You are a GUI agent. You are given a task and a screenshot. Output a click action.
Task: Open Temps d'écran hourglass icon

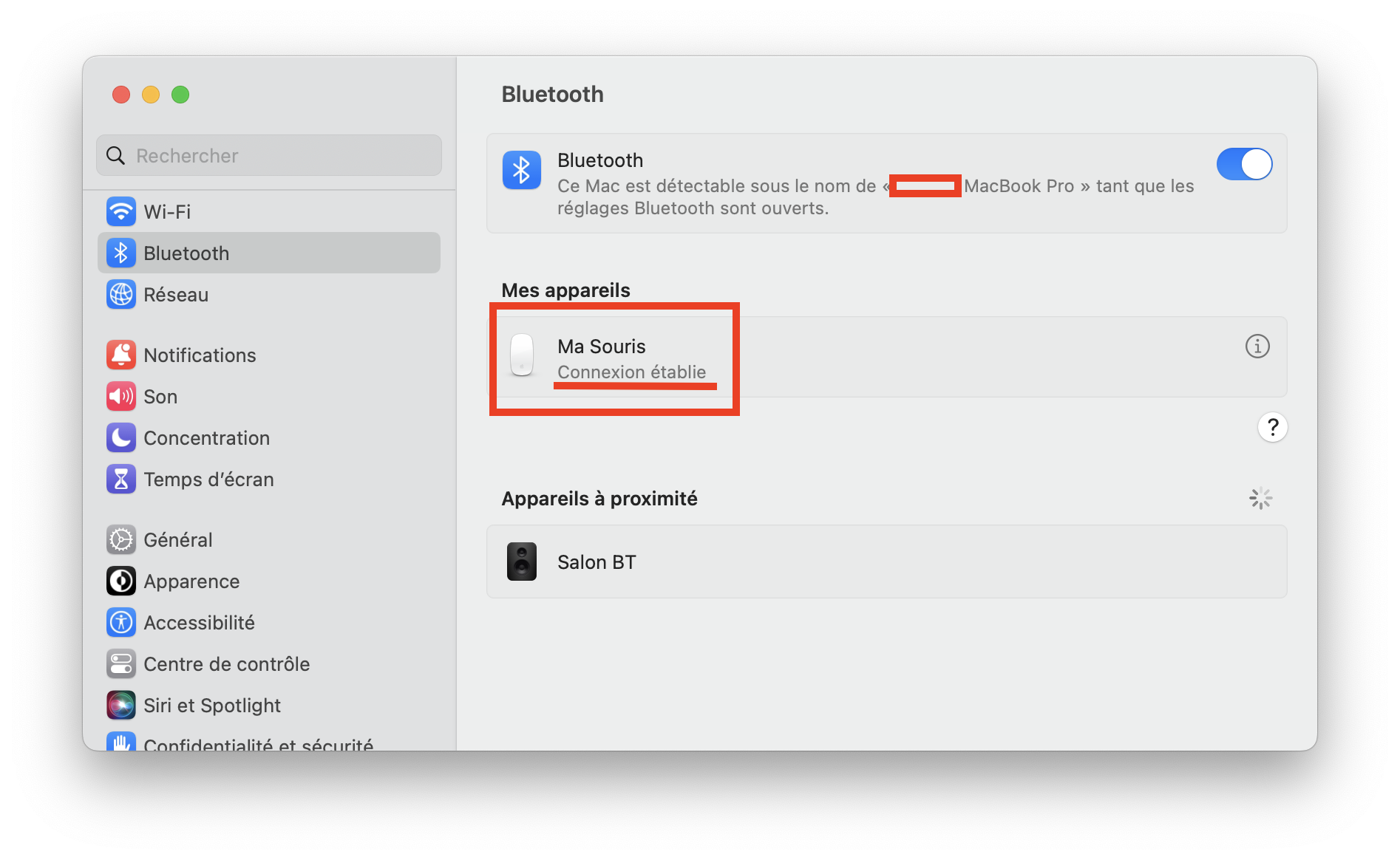[x=121, y=480]
